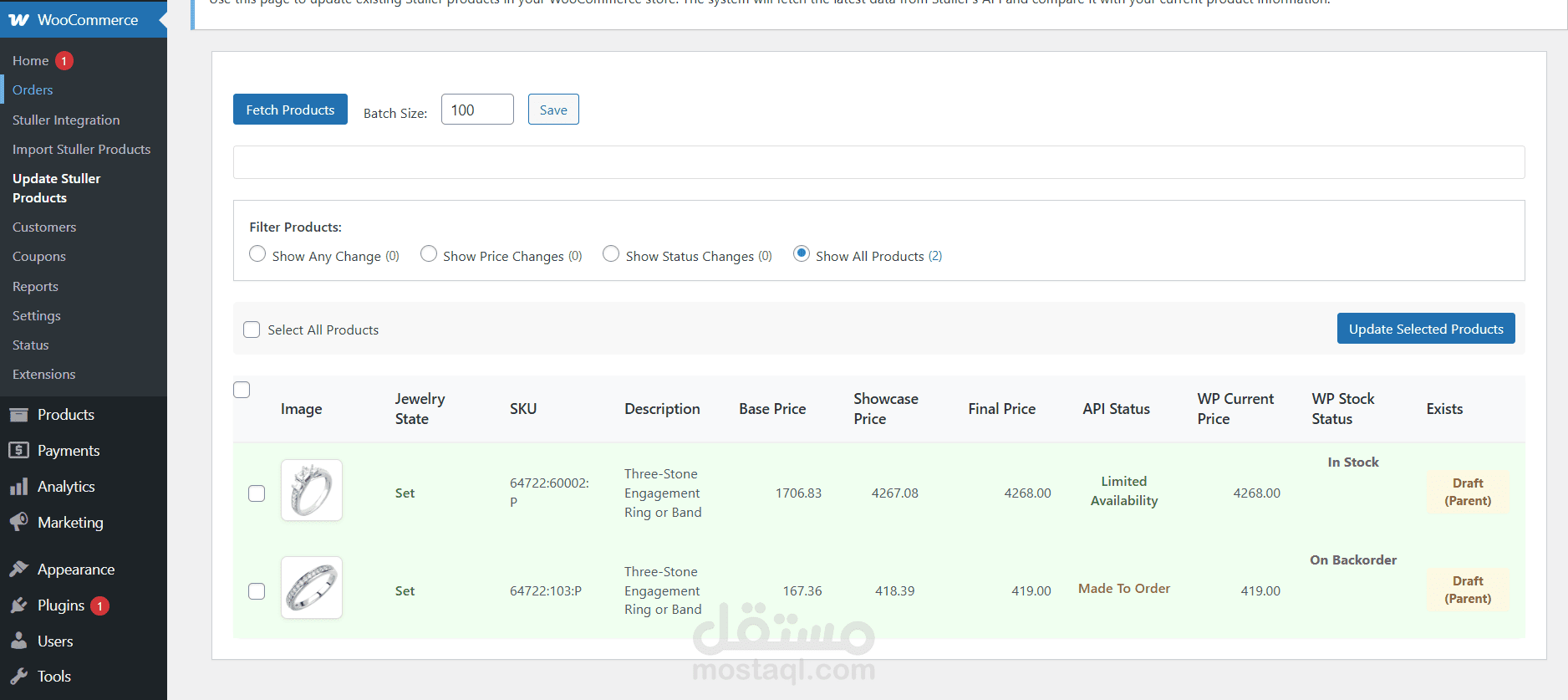Click the Users person icon
Viewport: 1568px width, 700px height.
[18, 641]
